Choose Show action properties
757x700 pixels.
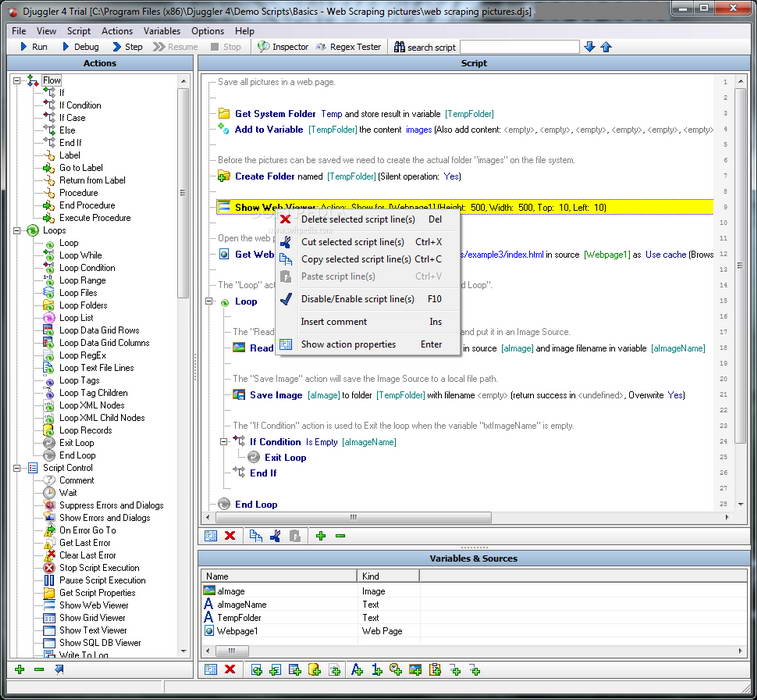click(x=368, y=344)
